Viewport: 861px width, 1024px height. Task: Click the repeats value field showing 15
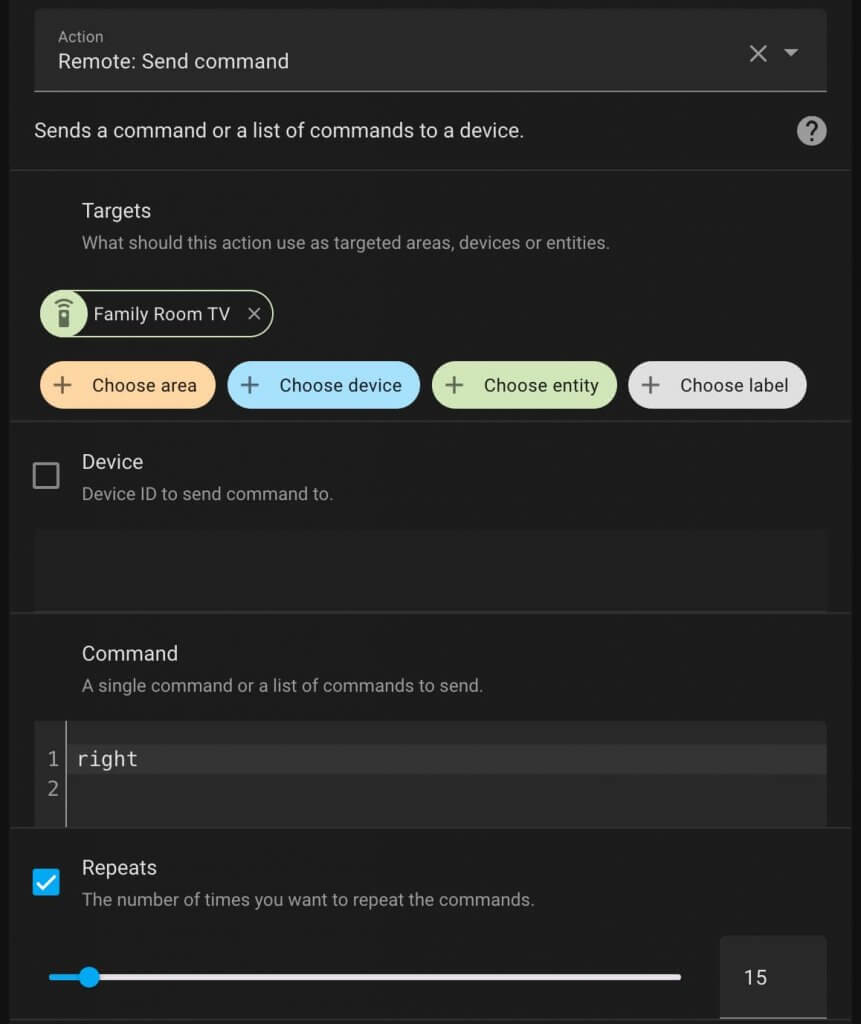pyautogui.click(x=772, y=977)
